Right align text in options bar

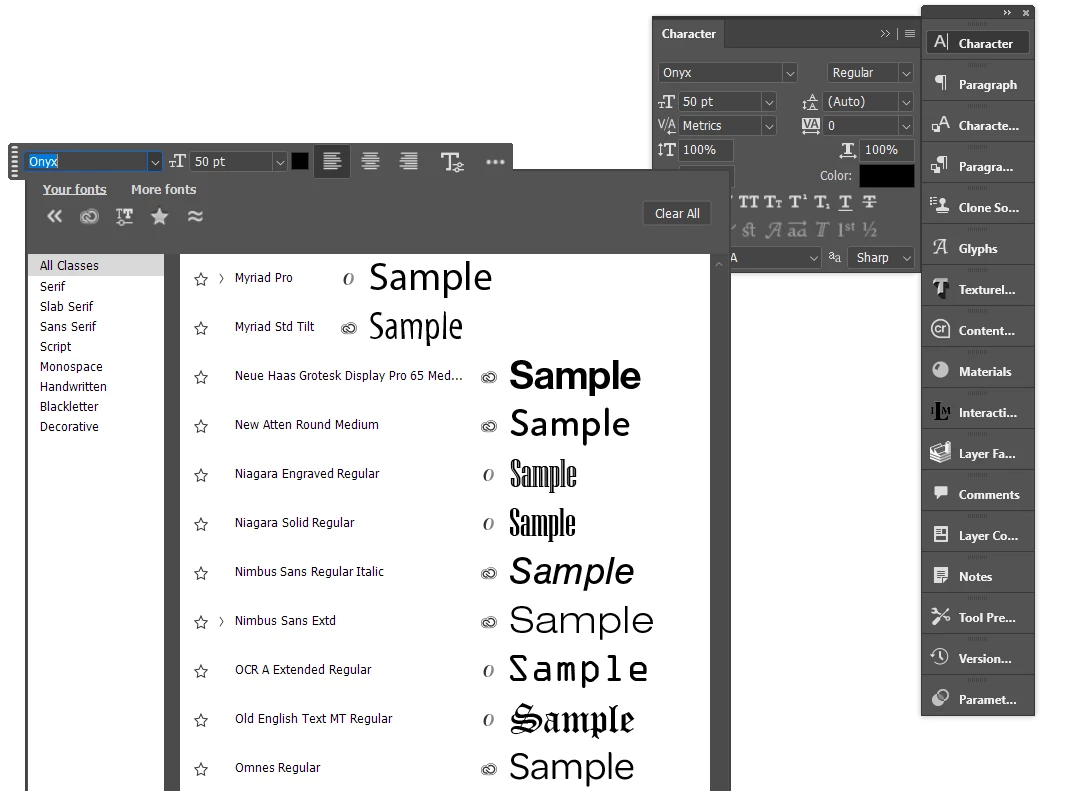pos(409,161)
